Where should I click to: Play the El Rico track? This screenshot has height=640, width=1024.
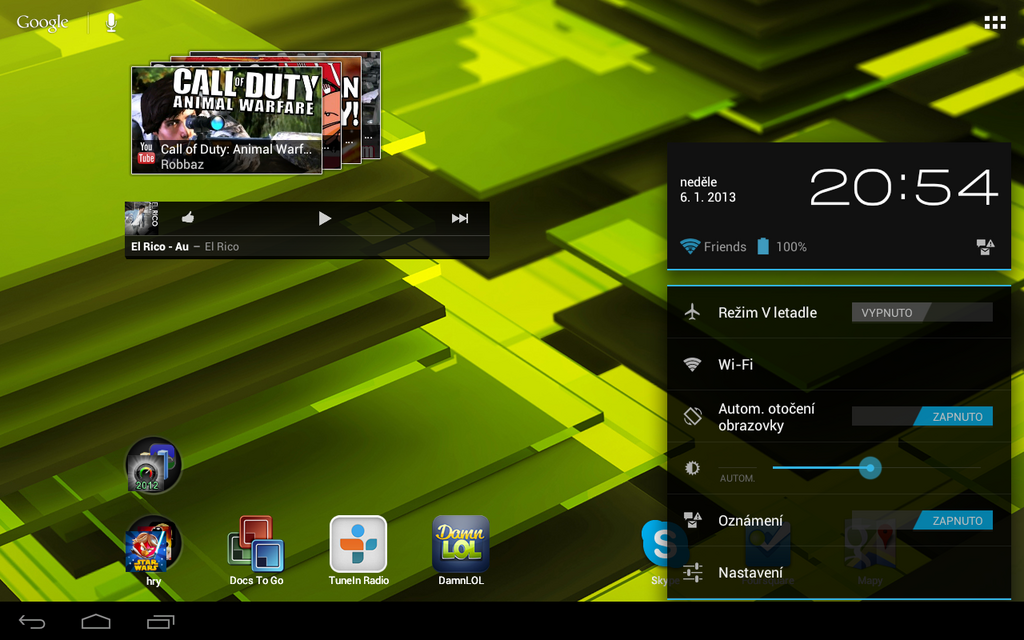(x=324, y=218)
